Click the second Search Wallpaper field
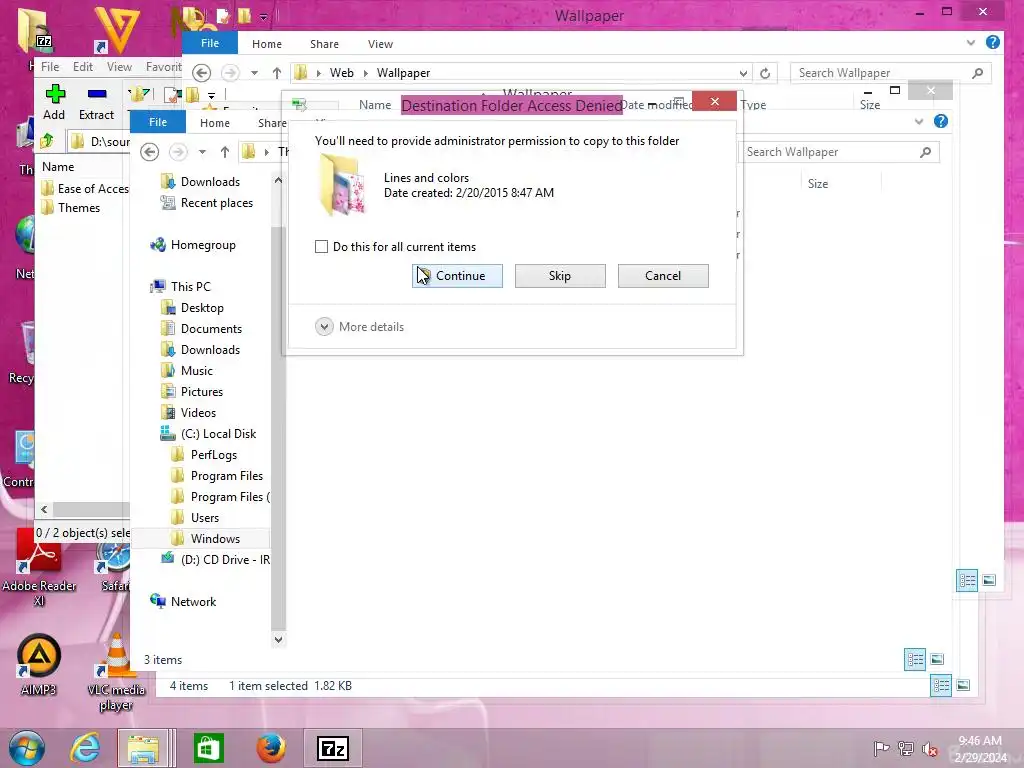Screen dimensions: 1024x768 pos(839,152)
